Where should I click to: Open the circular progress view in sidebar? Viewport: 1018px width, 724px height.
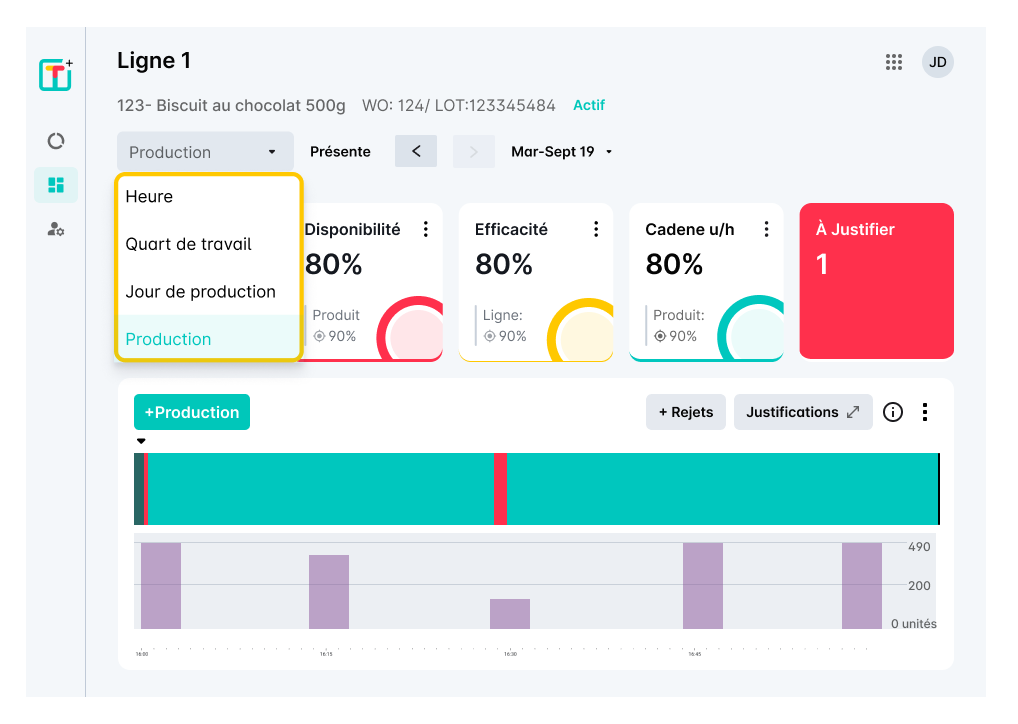click(56, 141)
